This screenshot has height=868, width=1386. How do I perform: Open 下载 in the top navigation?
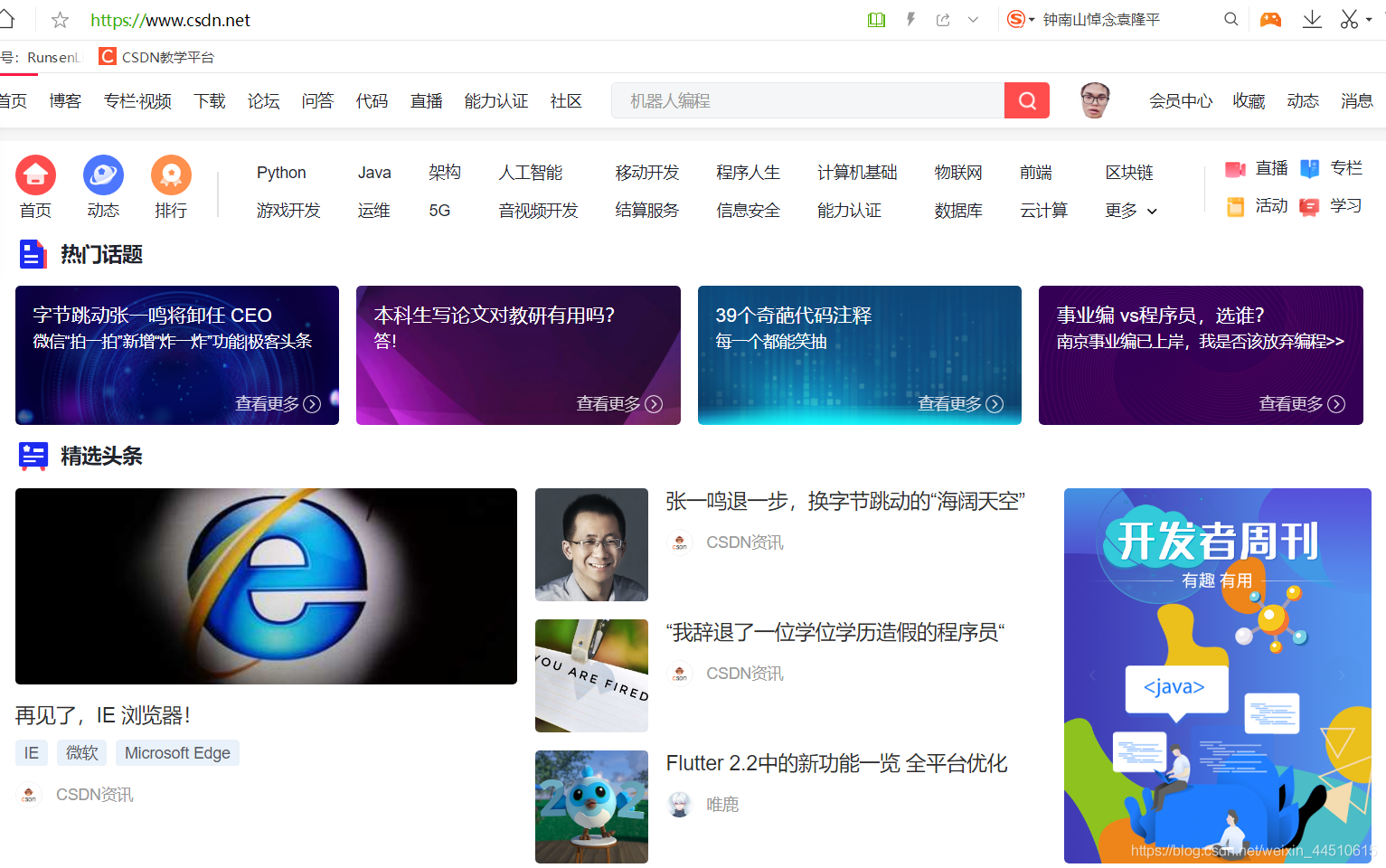coord(210,101)
